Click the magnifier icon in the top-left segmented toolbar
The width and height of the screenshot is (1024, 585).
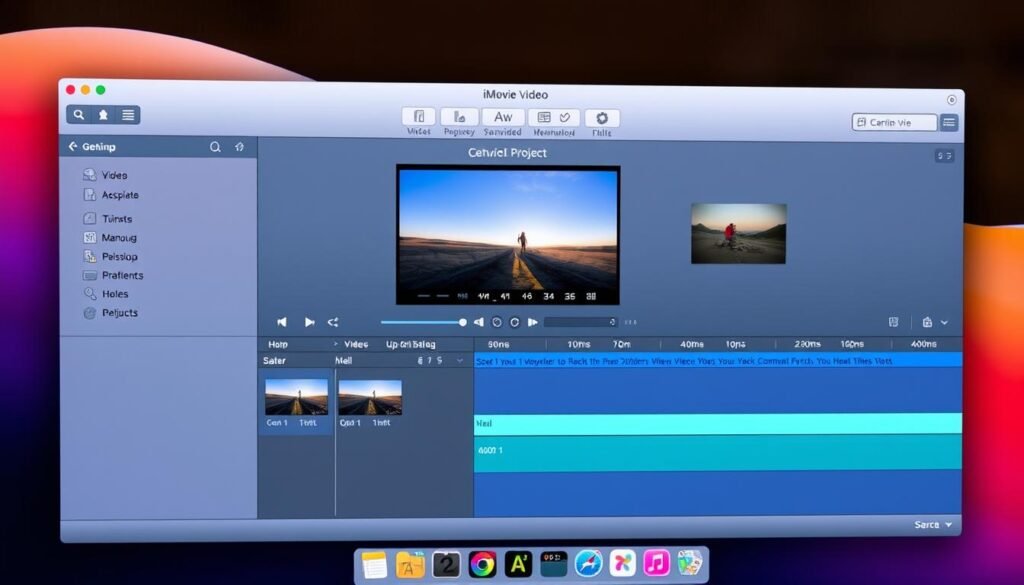pyautogui.click(x=78, y=115)
